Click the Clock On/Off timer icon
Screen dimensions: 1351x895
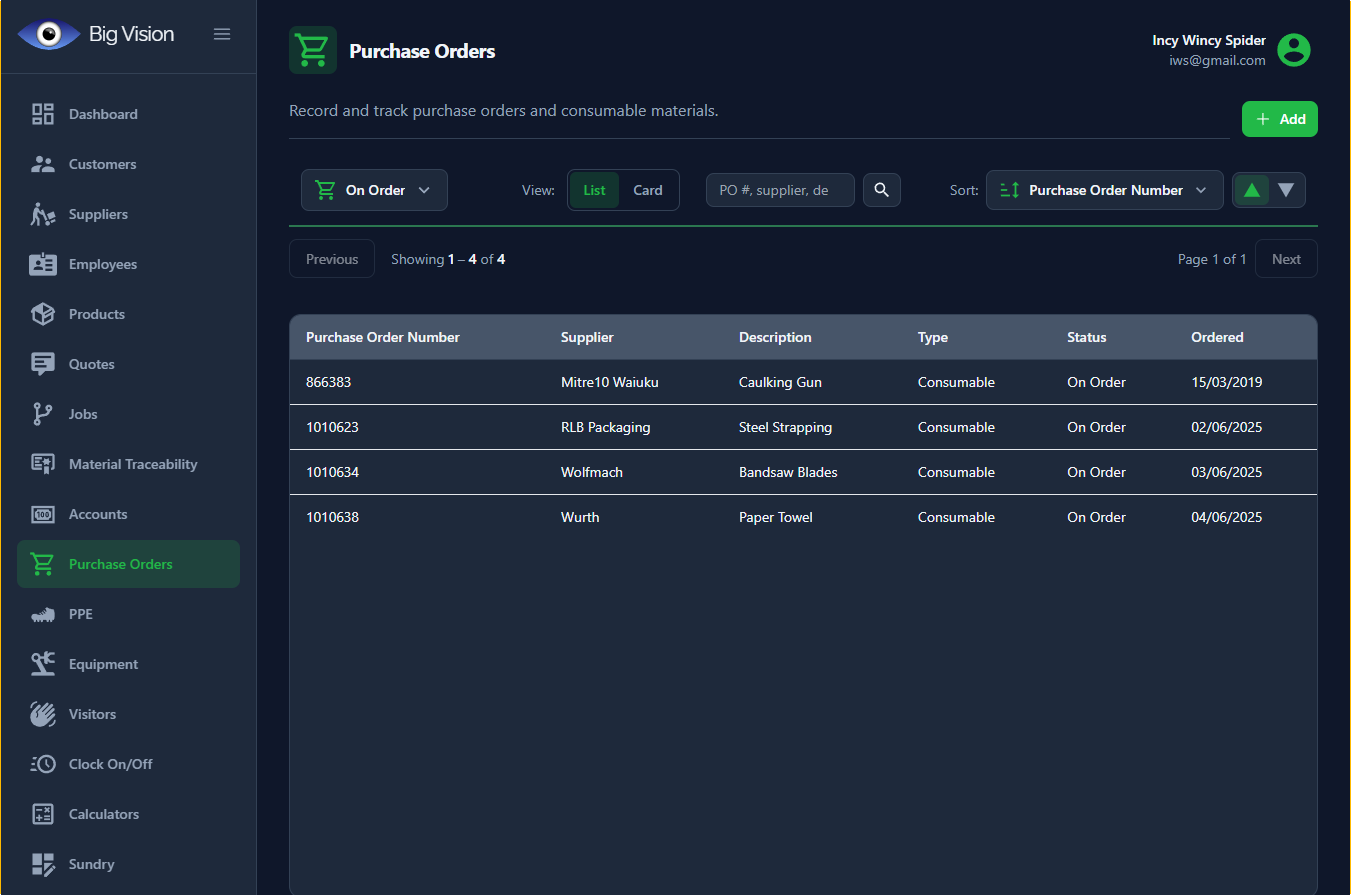click(x=43, y=764)
